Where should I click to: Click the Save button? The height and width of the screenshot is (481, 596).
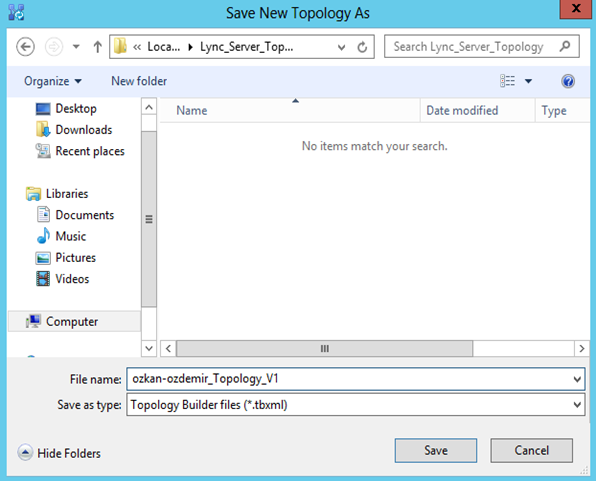coord(436,451)
